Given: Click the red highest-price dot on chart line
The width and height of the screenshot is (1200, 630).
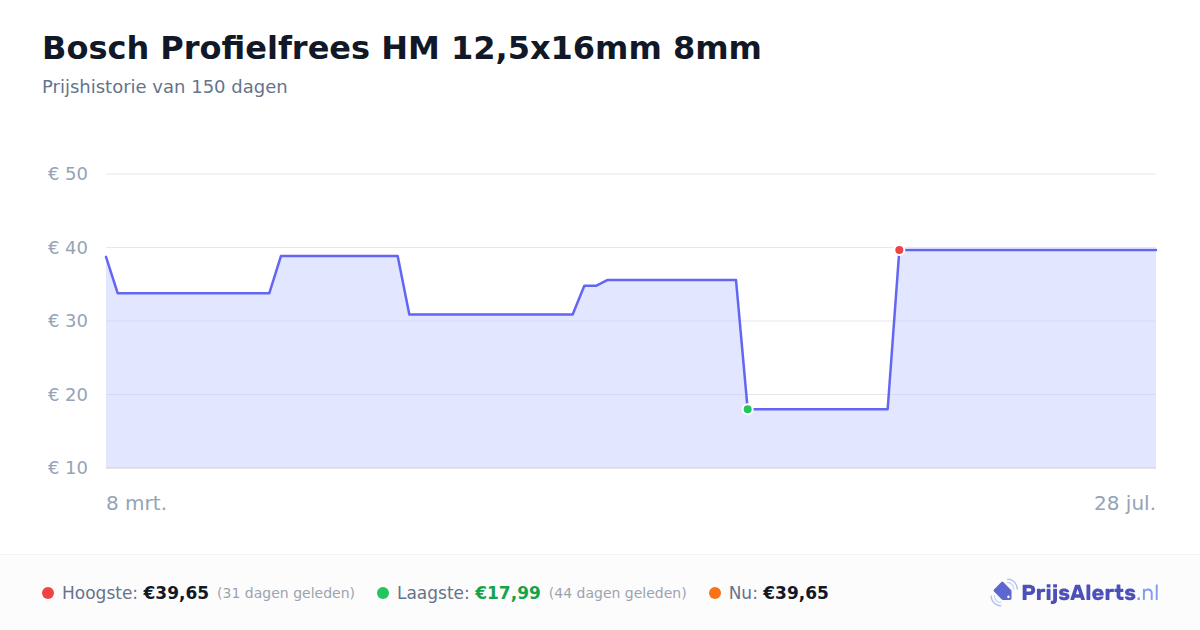Looking at the screenshot, I should point(899,250).
